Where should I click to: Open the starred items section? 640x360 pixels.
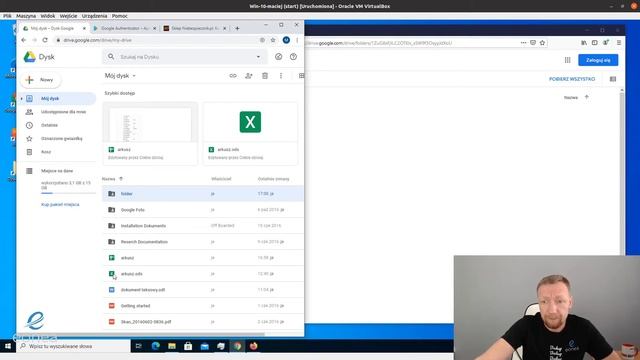tap(62, 139)
